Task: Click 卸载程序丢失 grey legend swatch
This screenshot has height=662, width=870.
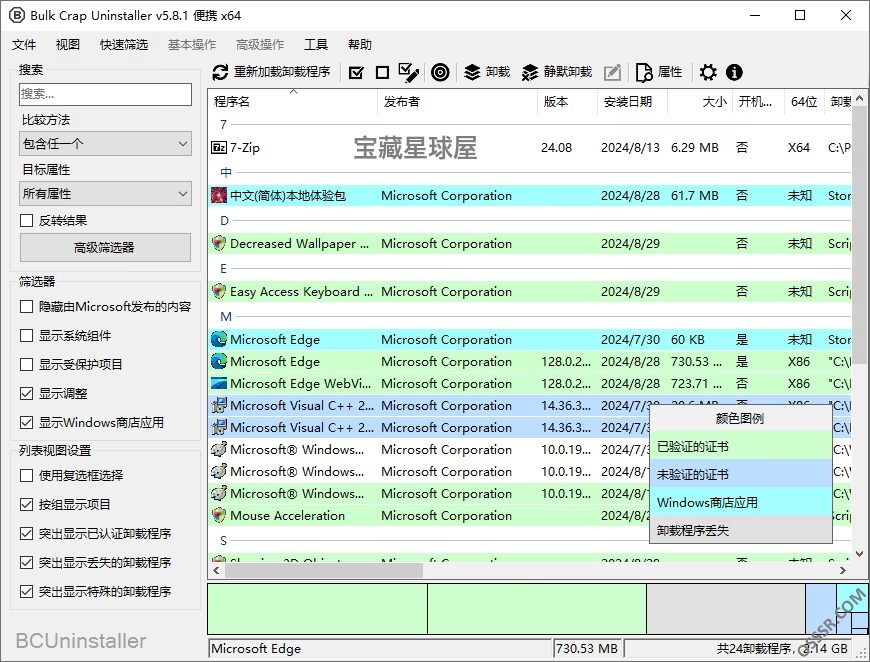Action: (740, 530)
